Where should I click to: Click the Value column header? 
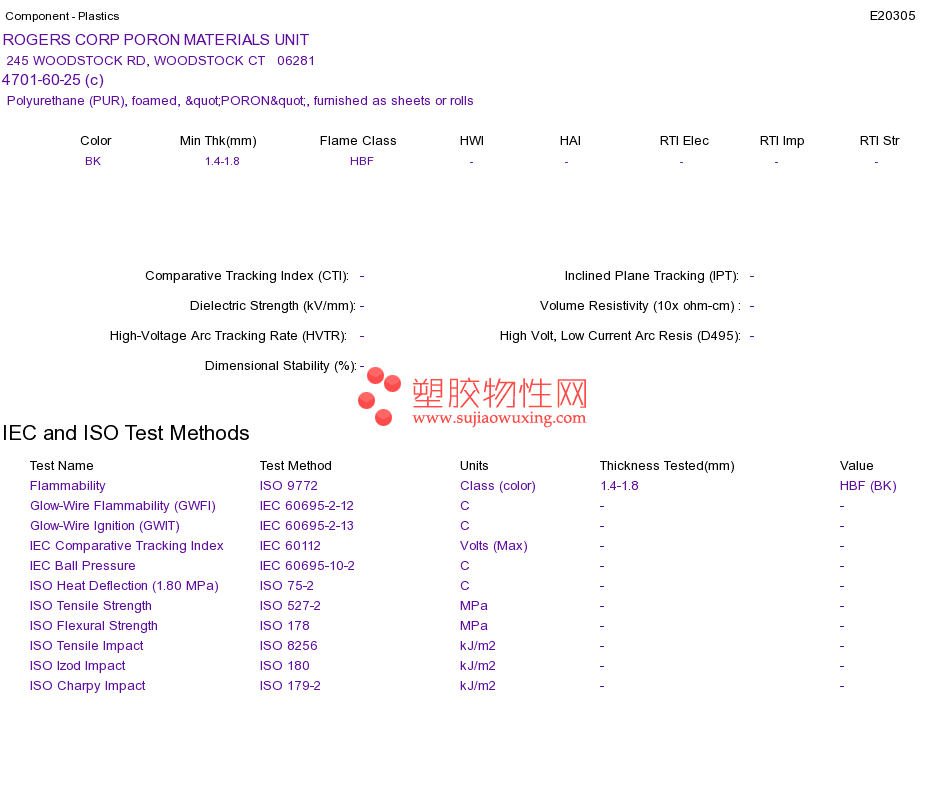click(x=857, y=466)
